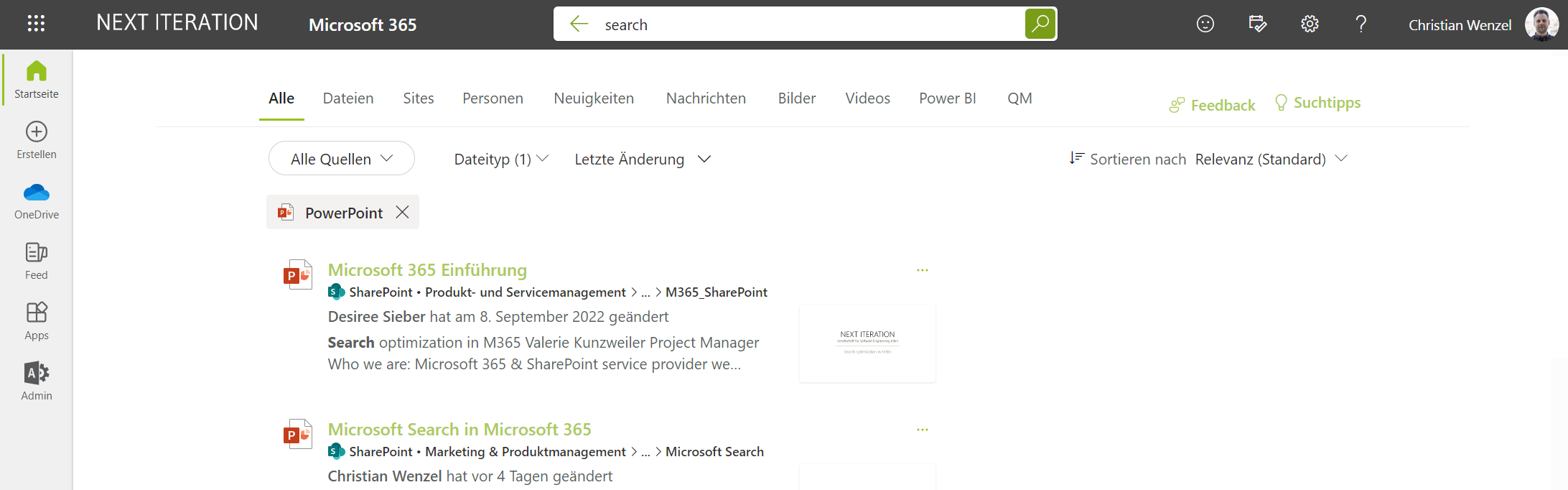This screenshot has width=1568, height=490.
Task: Switch to the Neuigkeiten tab
Action: click(x=594, y=98)
